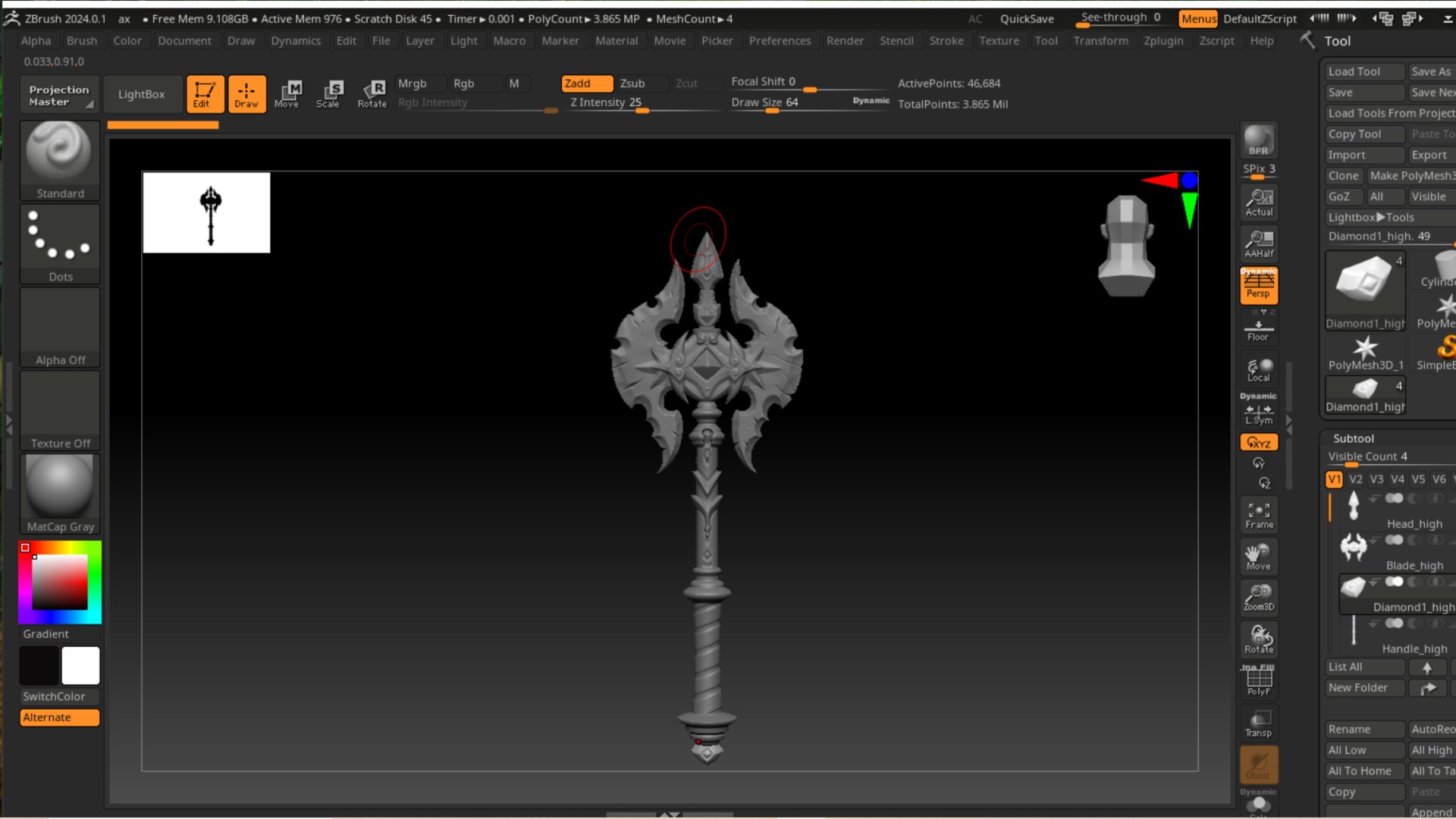Open the Dots stroke picker
This screenshot has width=1456, height=819.
pos(60,244)
